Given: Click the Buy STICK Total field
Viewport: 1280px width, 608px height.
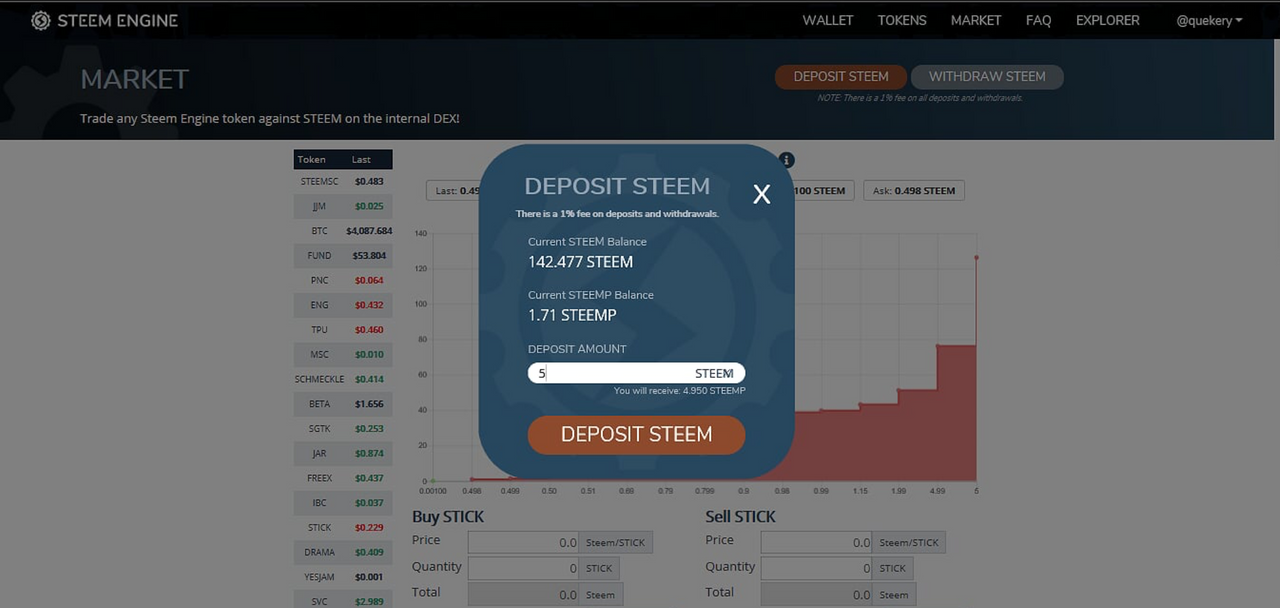Looking at the screenshot, I should pyautogui.click(x=522, y=594).
